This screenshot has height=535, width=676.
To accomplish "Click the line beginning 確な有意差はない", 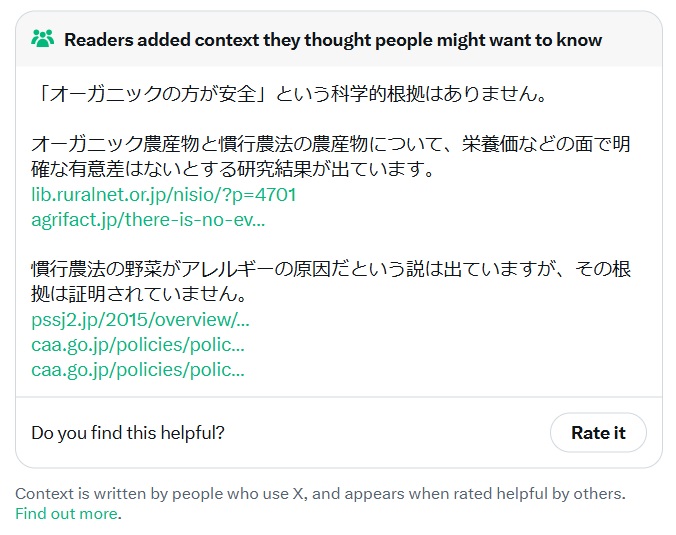I will (x=233, y=169).
